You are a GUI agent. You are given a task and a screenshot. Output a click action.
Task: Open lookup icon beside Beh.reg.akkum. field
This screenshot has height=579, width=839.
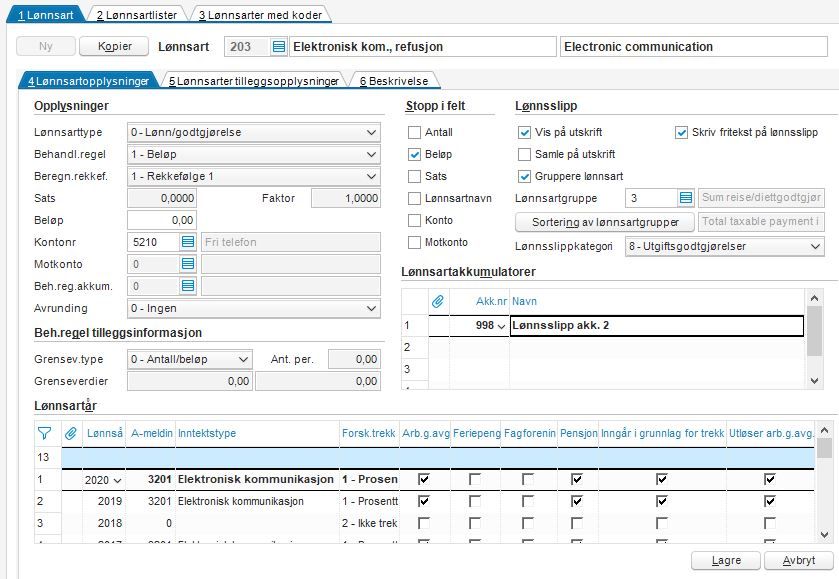click(188, 286)
